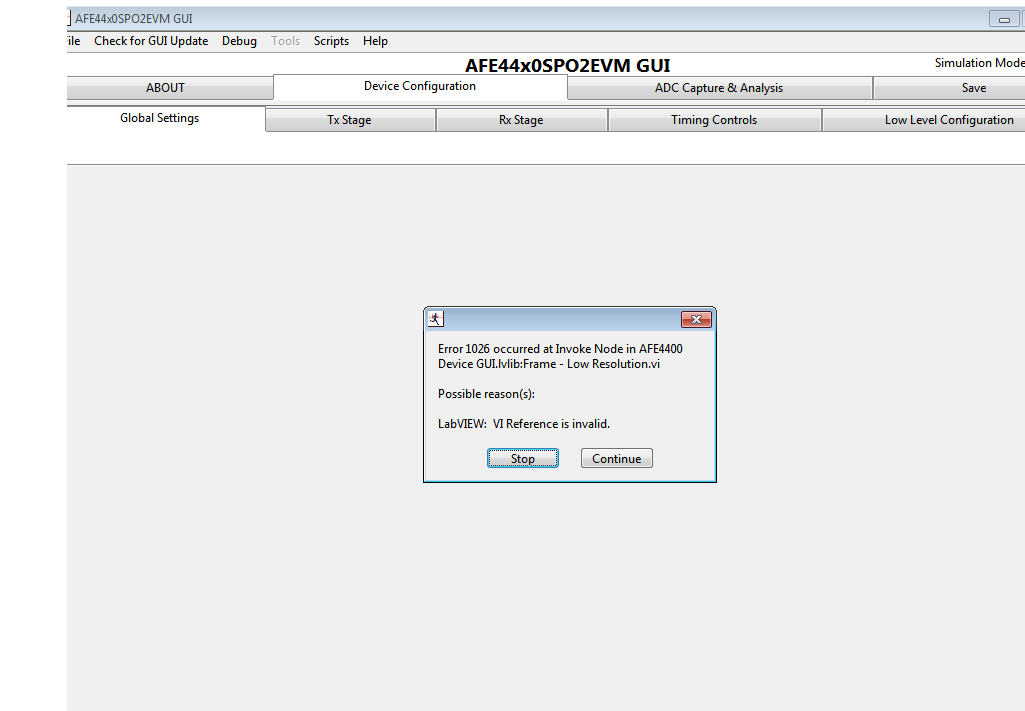Open the Rx Stage sub-tab

(x=521, y=120)
